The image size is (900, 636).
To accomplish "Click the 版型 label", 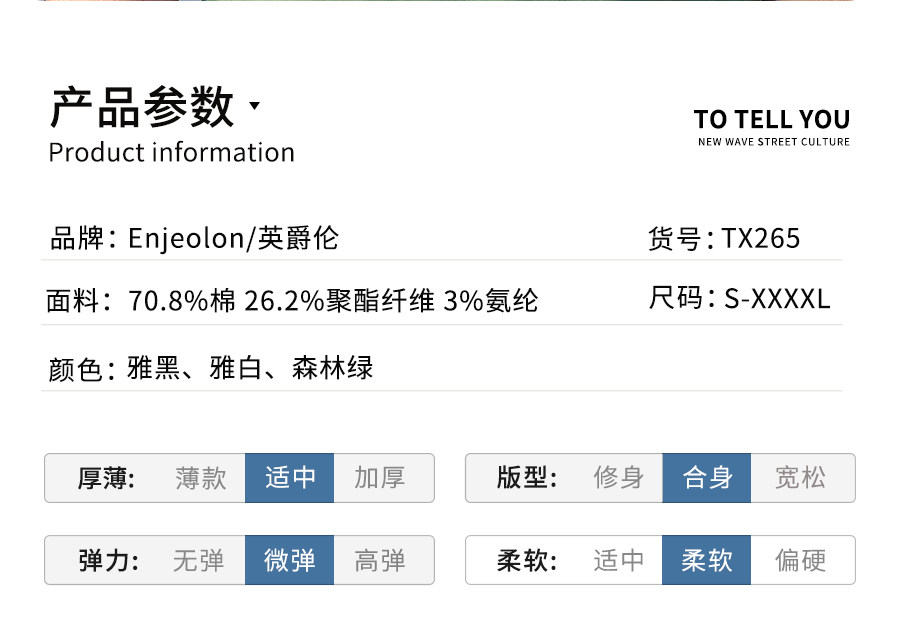I will (527, 478).
